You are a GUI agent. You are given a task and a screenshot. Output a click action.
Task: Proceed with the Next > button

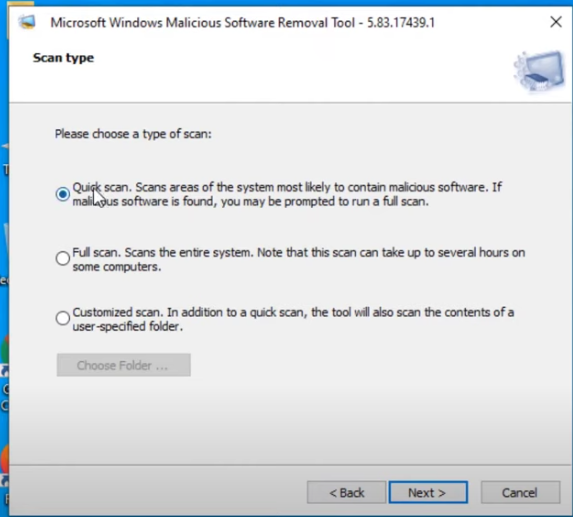[428, 493]
